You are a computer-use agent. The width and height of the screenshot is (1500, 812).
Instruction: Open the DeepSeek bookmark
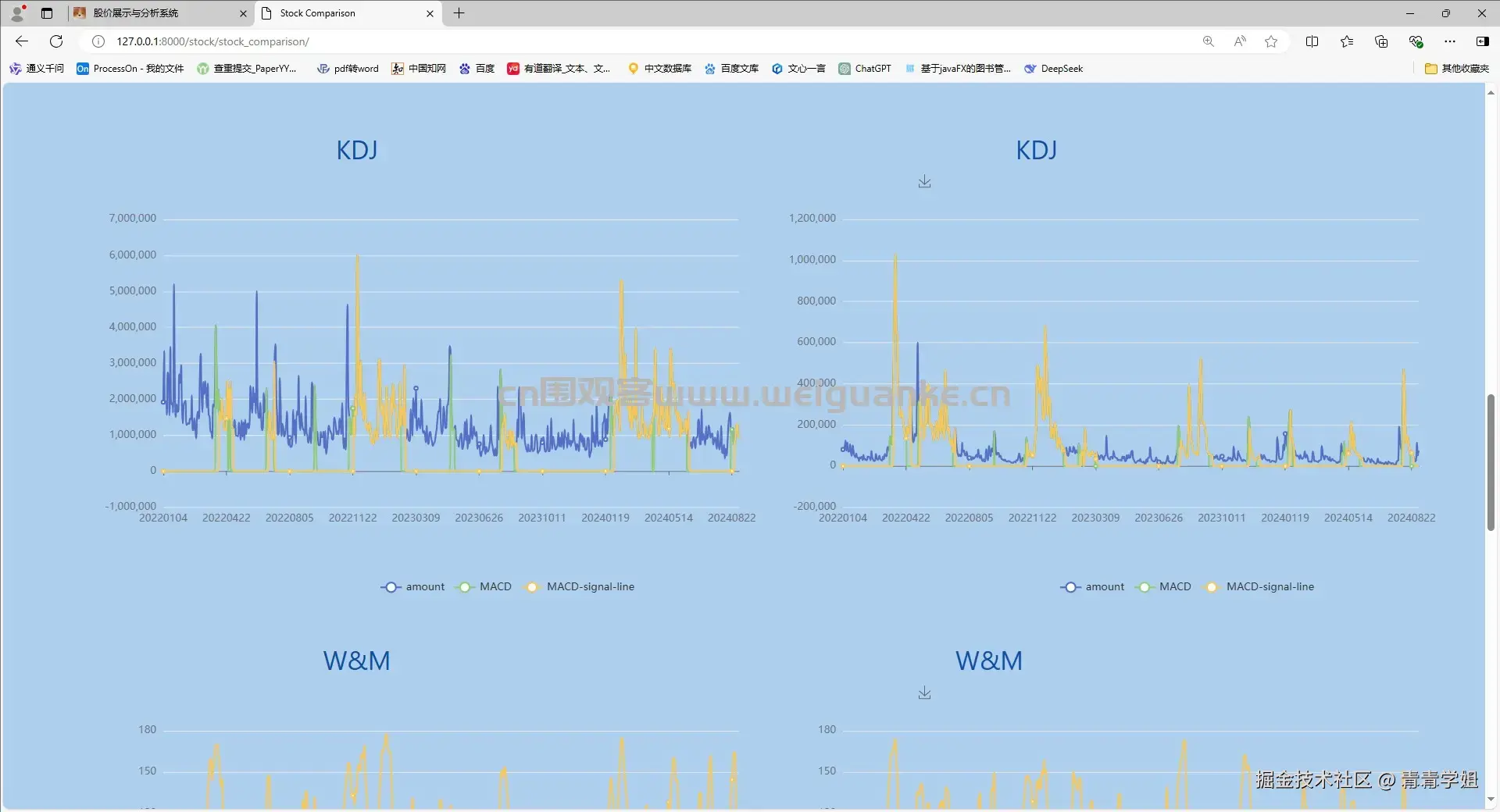pyautogui.click(x=1054, y=69)
